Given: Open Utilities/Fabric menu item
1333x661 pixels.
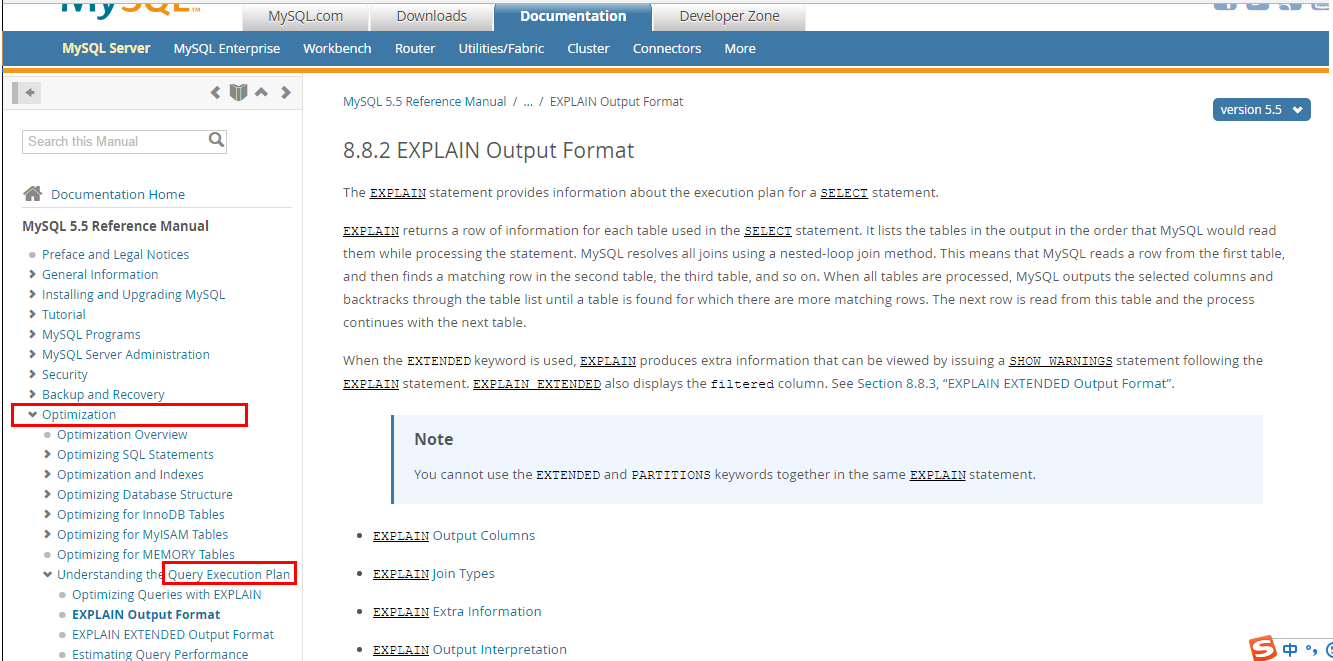Looking at the screenshot, I should pyautogui.click(x=502, y=48).
